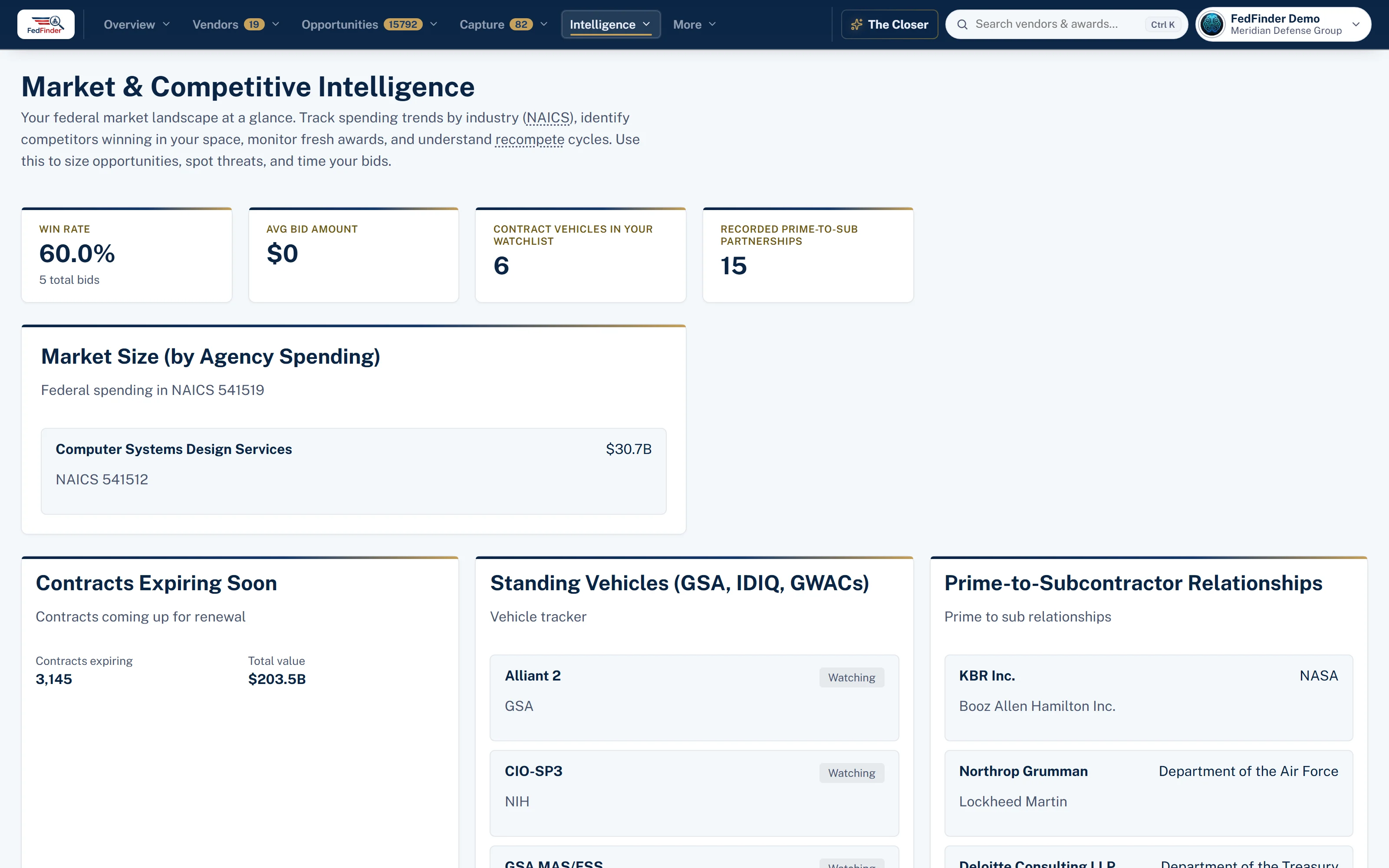The height and width of the screenshot is (868, 1389).
Task: Click the underlined NAICS term
Action: [x=548, y=118]
